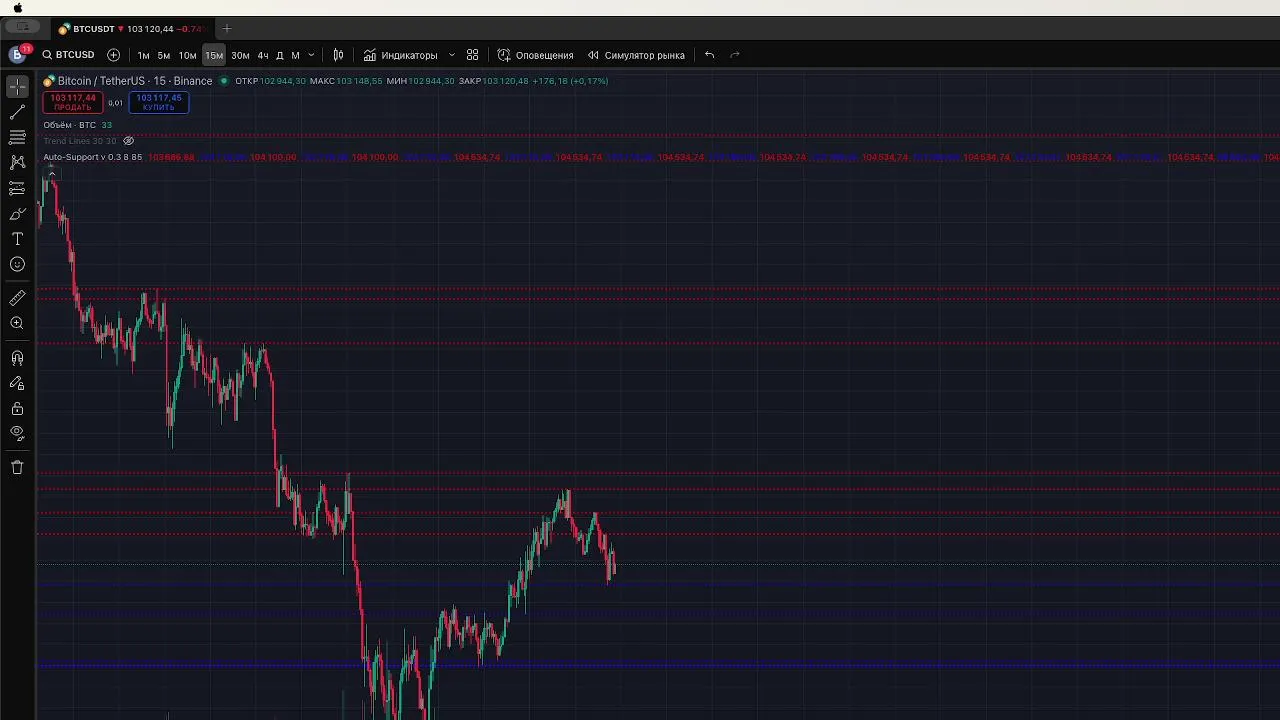
Task: Open the BTCUSD symbol search
Action: point(69,55)
